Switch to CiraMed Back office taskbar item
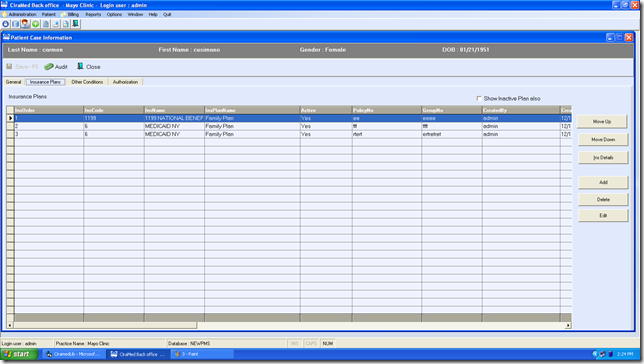This screenshot has width=644, height=364. tap(138, 354)
